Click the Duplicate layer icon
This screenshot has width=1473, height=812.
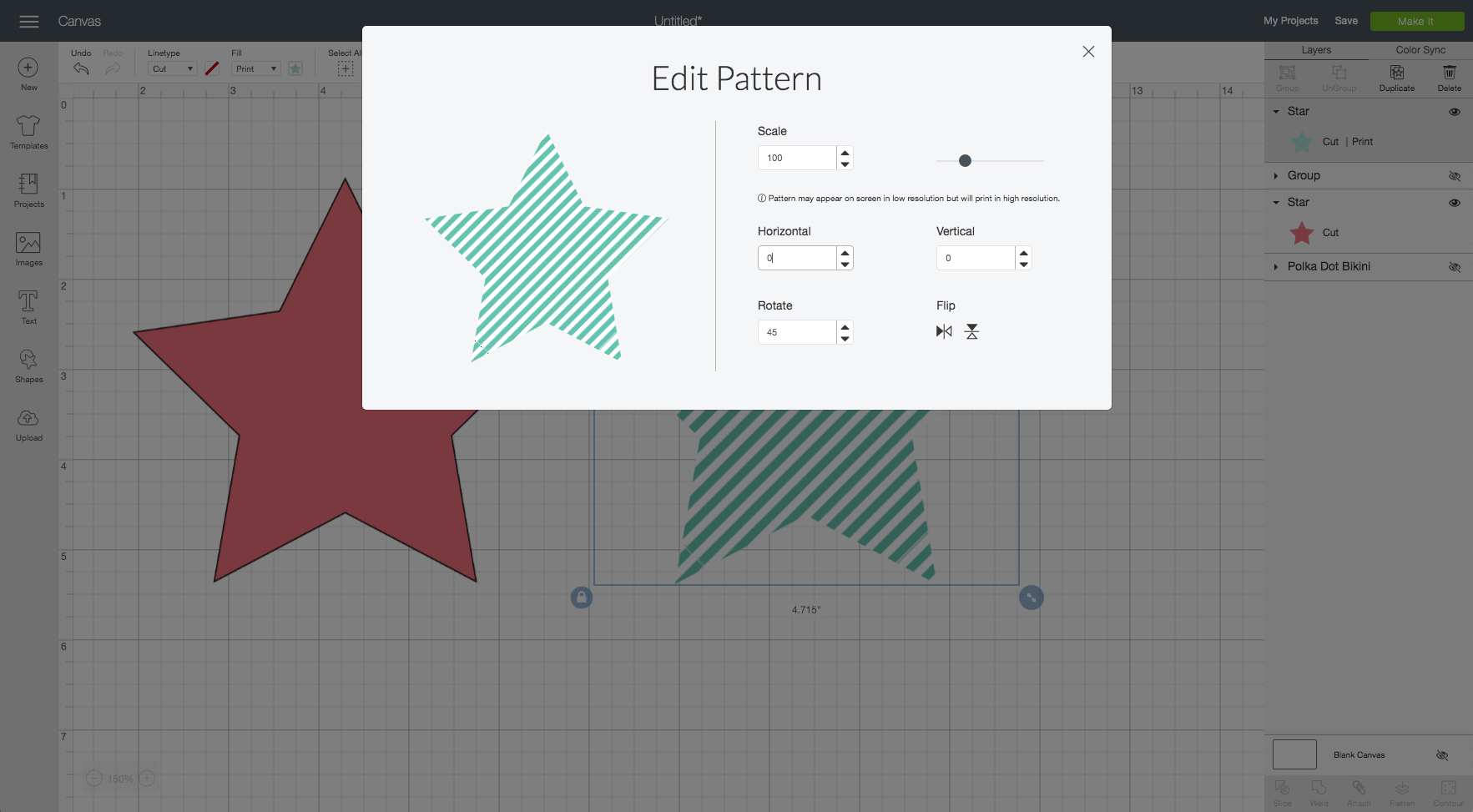(x=1396, y=77)
